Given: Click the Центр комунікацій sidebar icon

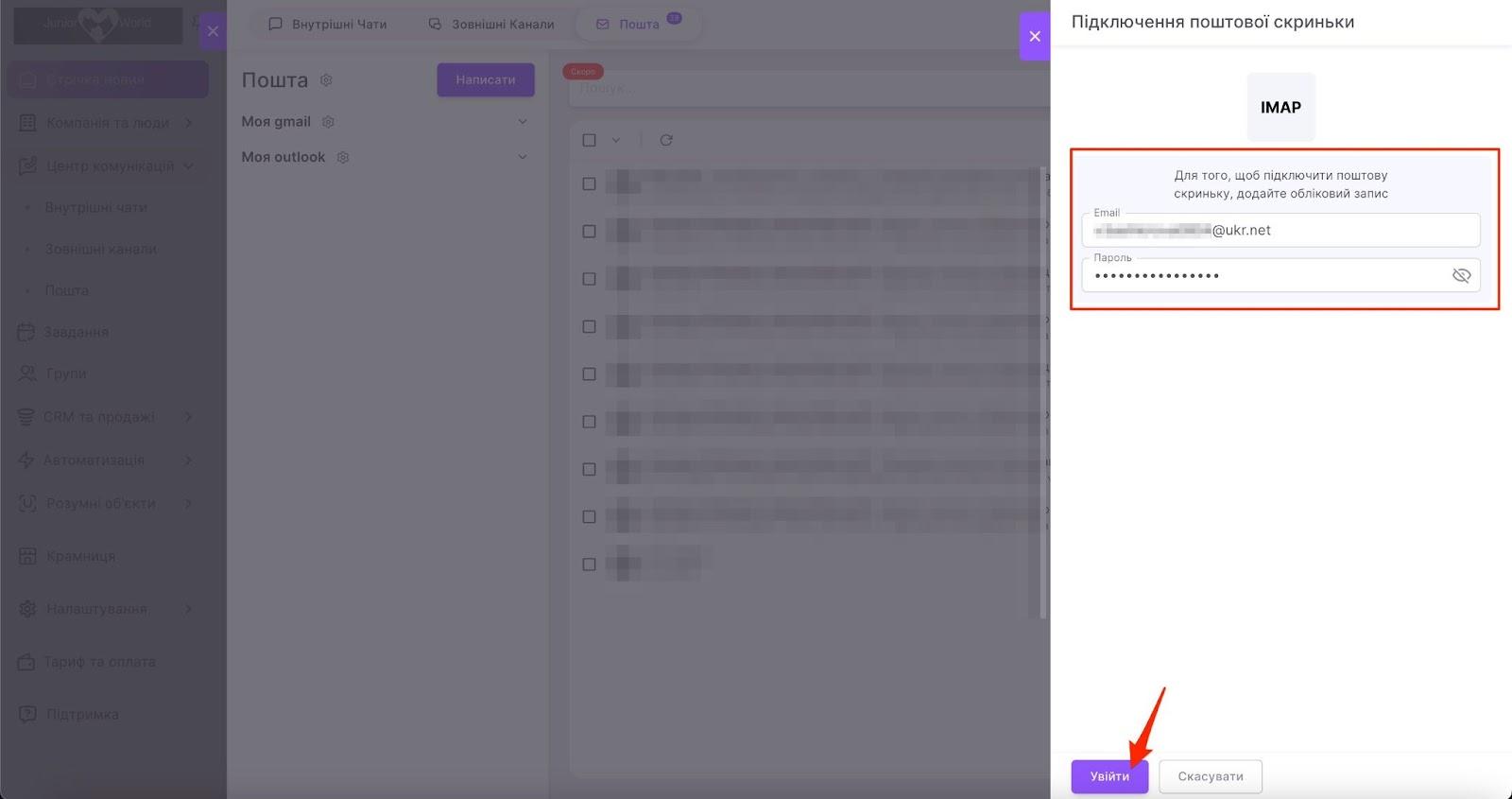Looking at the screenshot, I should (28, 166).
